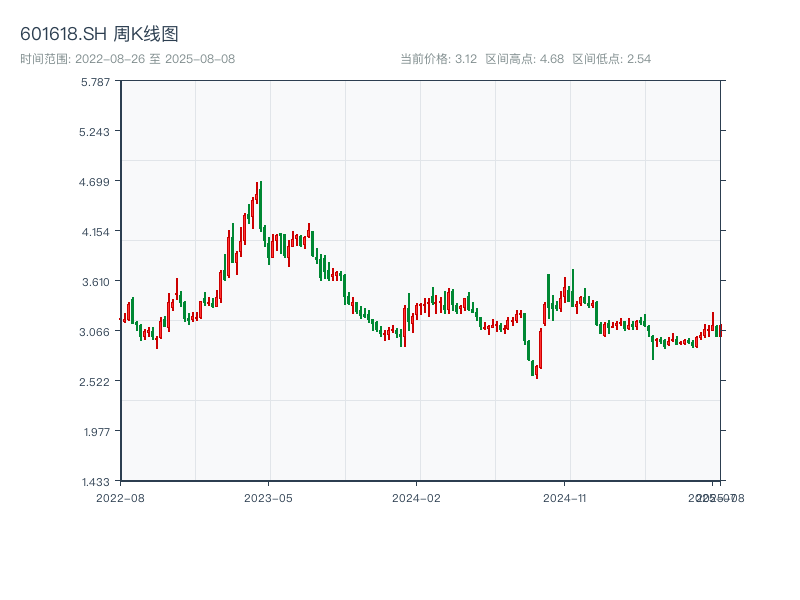Select the 2024-02 x-axis date label
This screenshot has height=600, width=800.
tap(417, 497)
